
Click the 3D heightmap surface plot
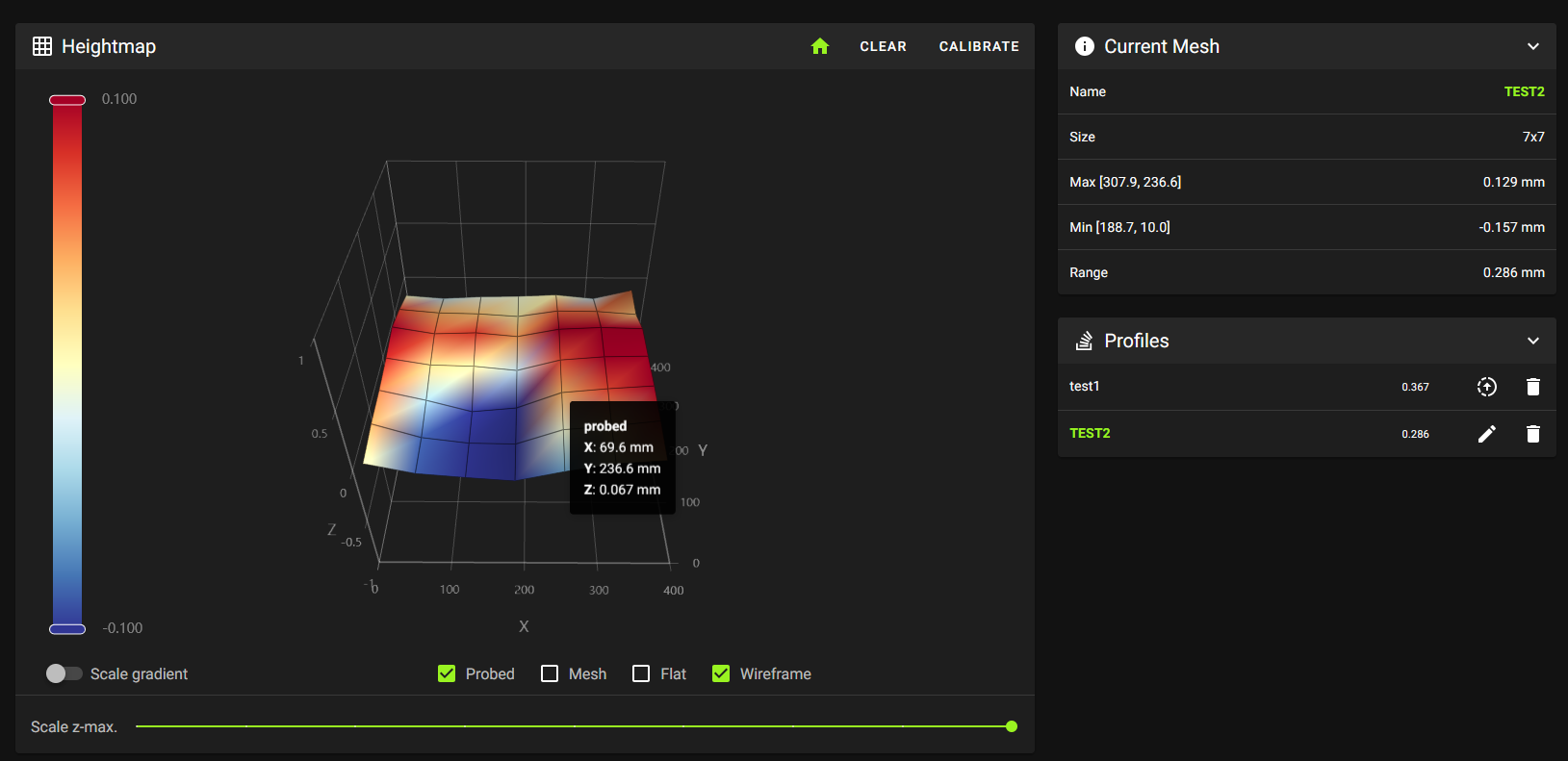pyautogui.click(x=516, y=385)
